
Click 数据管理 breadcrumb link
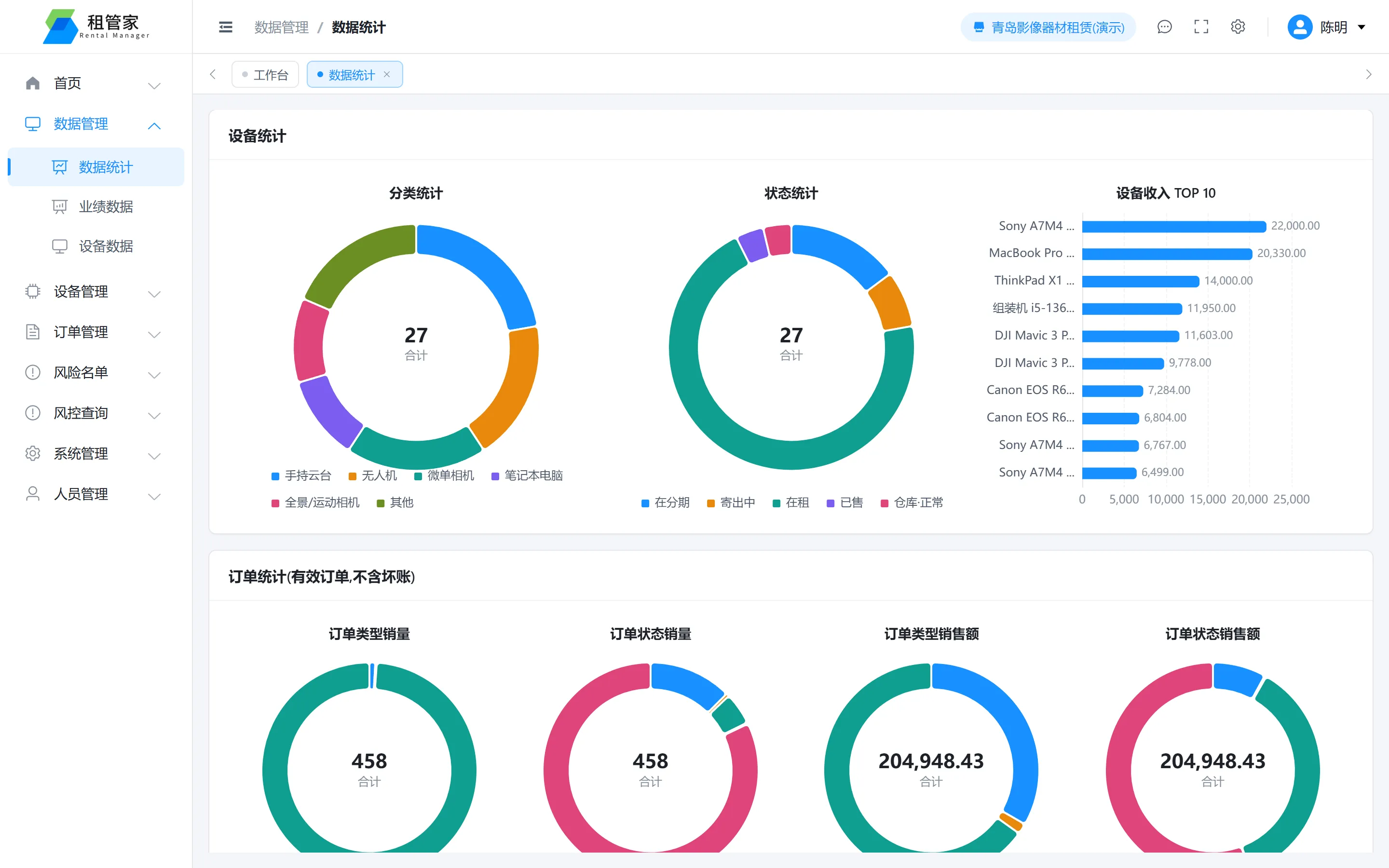(281, 27)
